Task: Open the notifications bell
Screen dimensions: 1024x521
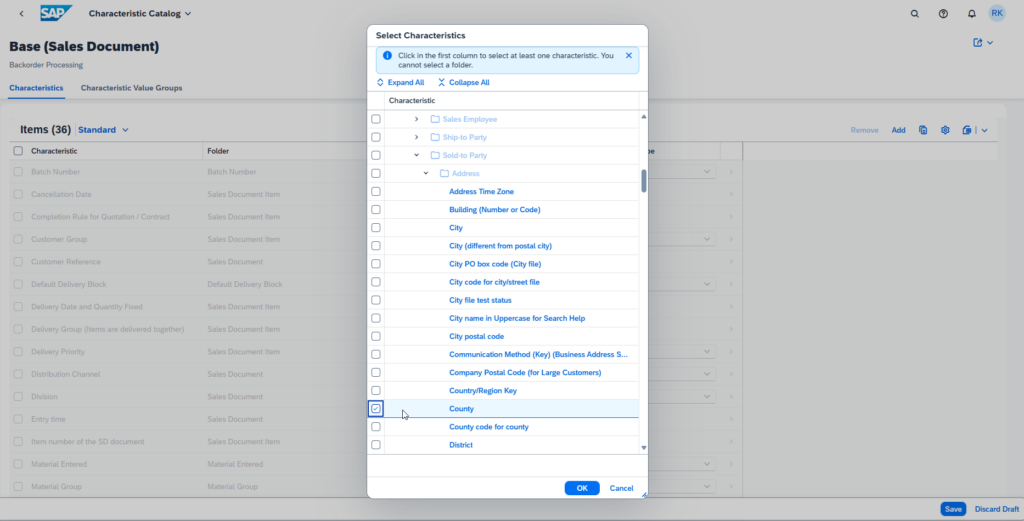Action: [972, 14]
